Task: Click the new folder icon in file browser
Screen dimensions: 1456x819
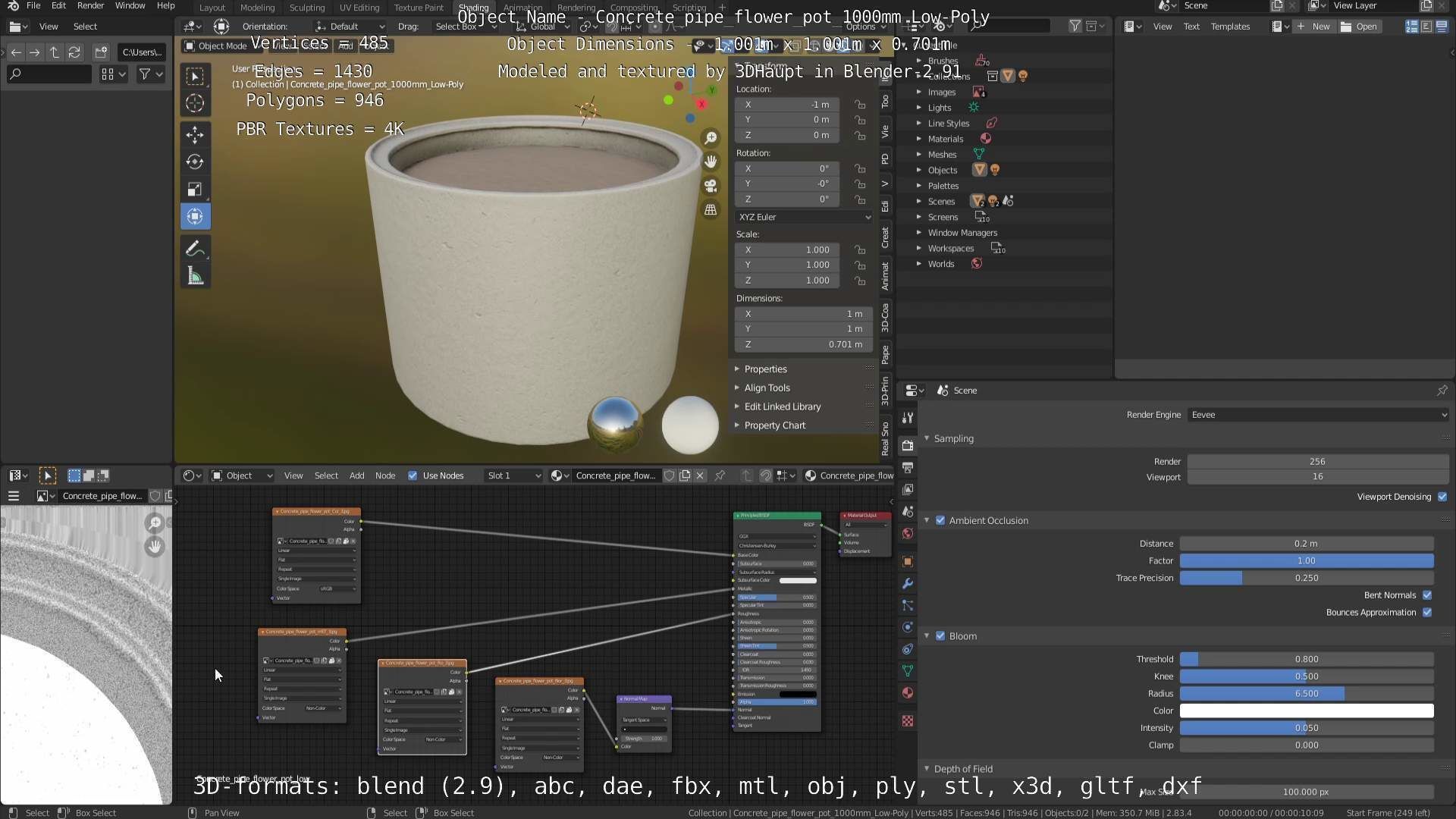Action: pos(101,52)
